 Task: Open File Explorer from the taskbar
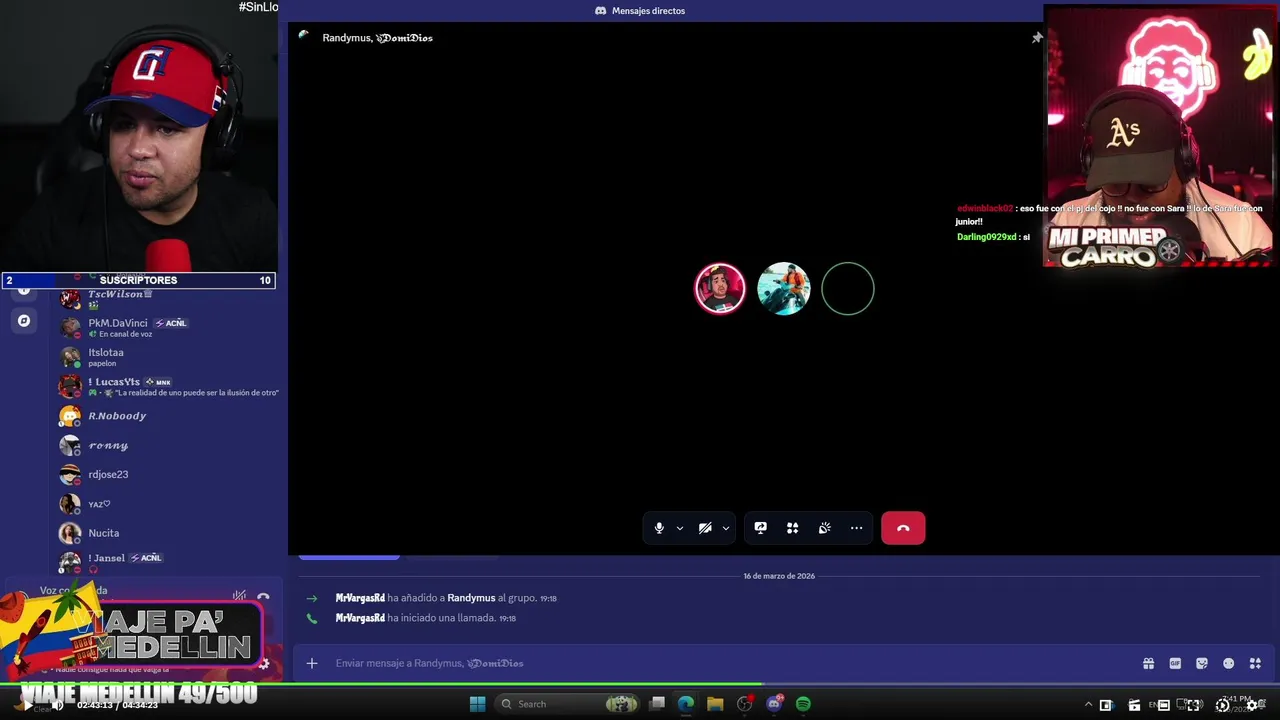click(715, 704)
